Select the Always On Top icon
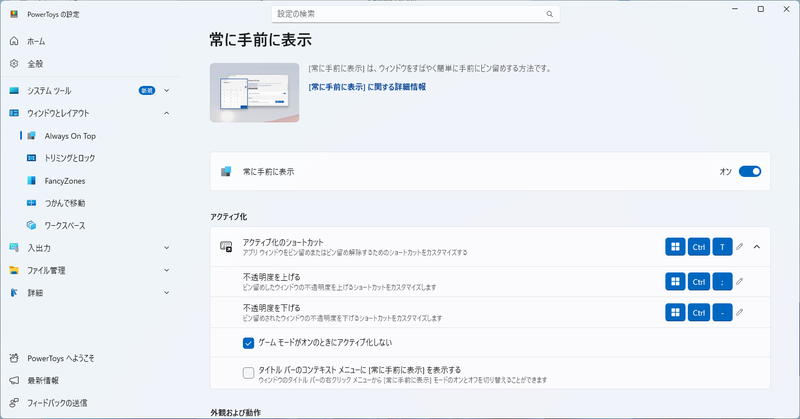 tap(32, 136)
